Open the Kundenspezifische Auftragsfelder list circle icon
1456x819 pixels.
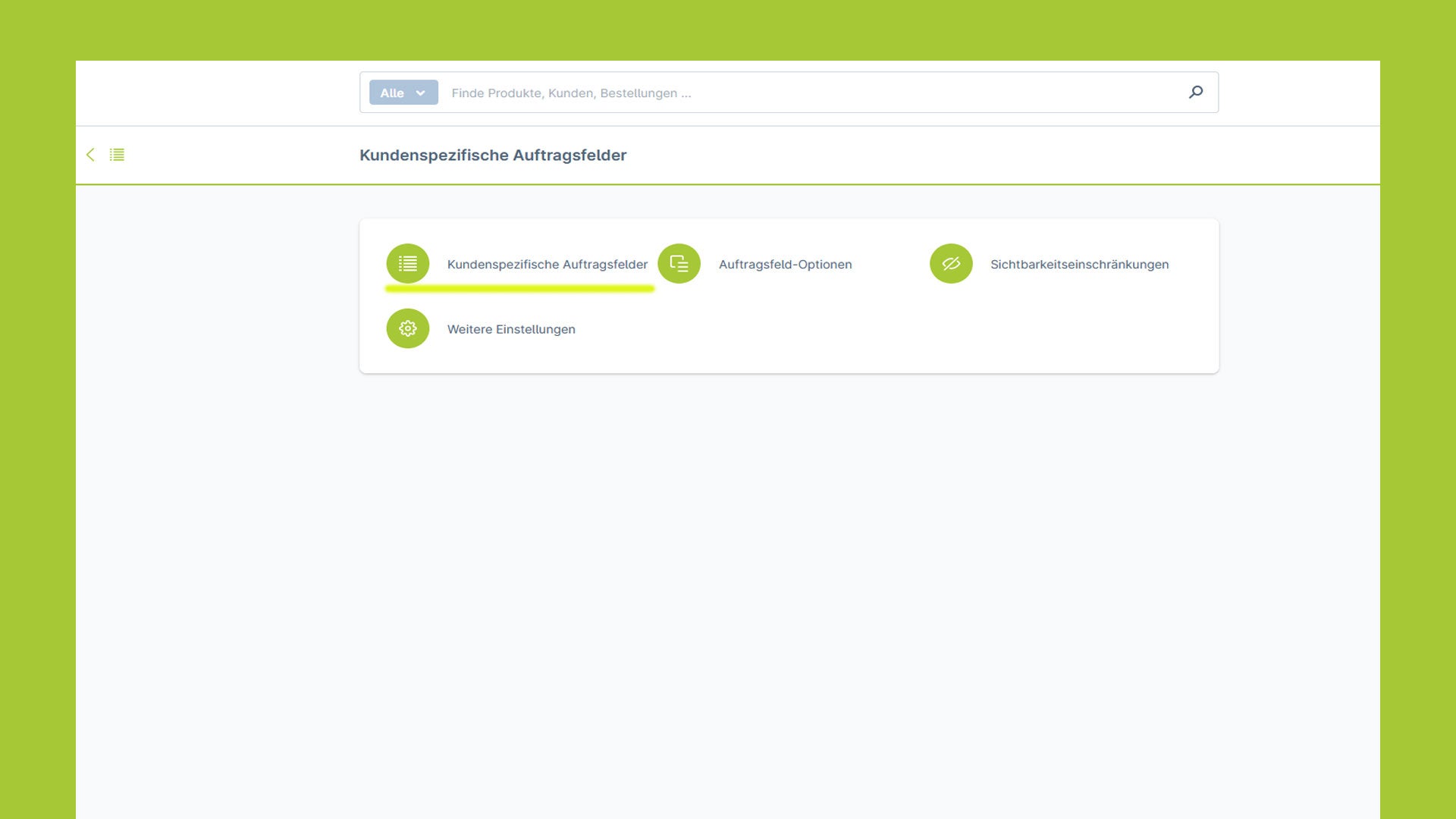click(408, 264)
